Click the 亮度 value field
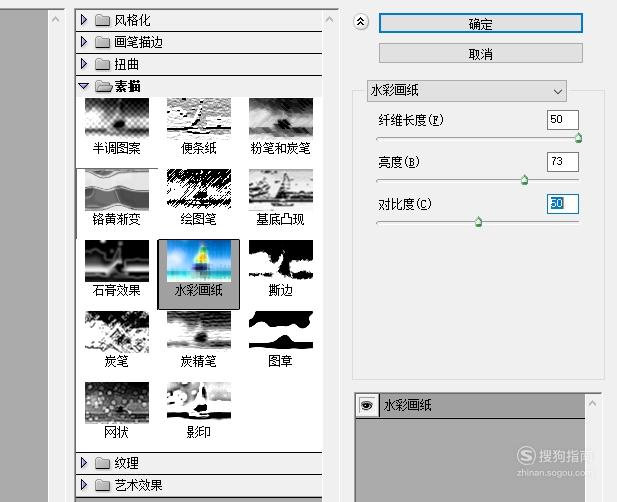This screenshot has width=617, height=502. click(x=563, y=162)
